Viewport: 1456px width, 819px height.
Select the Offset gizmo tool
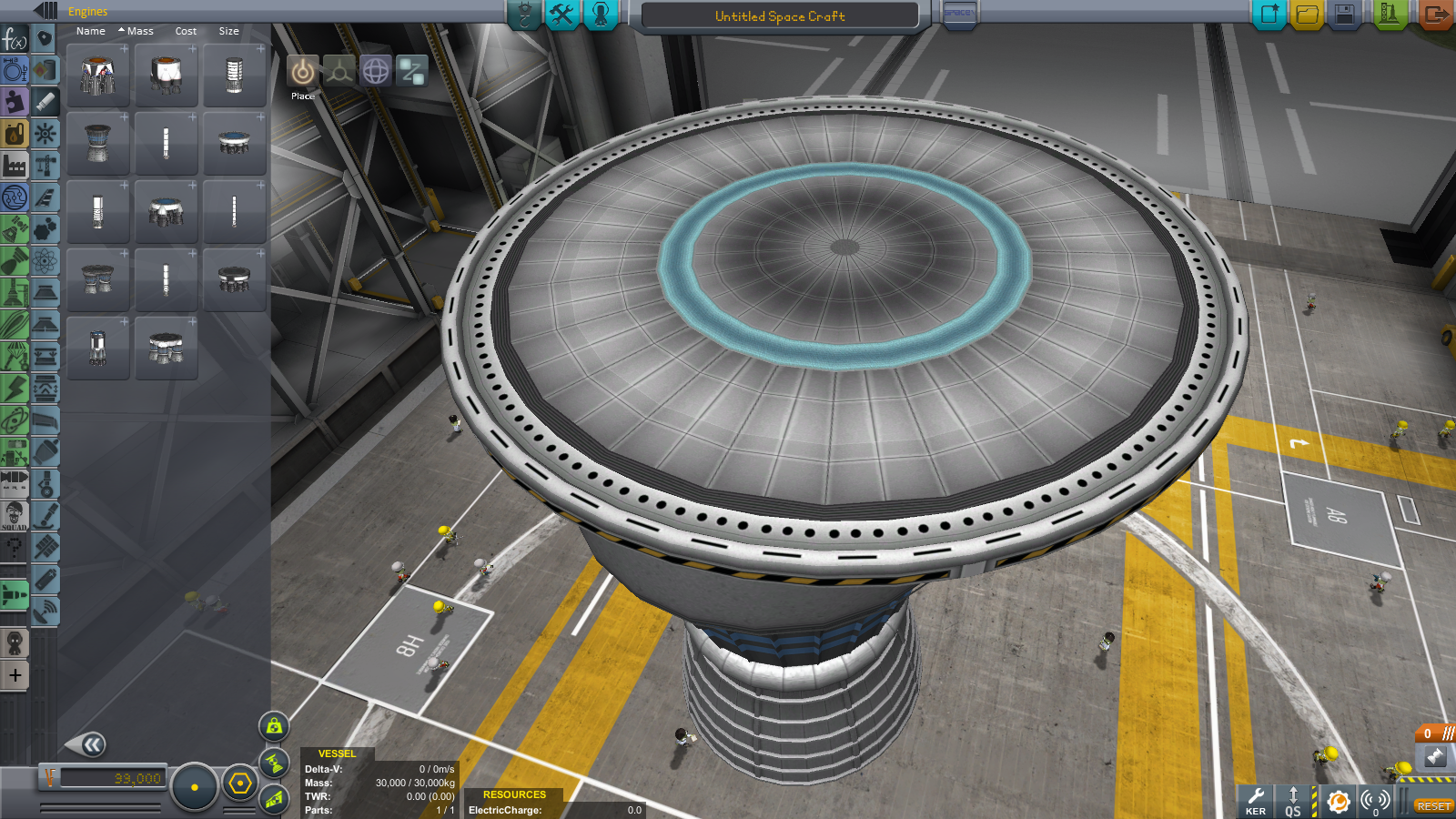click(x=339, y=71)
